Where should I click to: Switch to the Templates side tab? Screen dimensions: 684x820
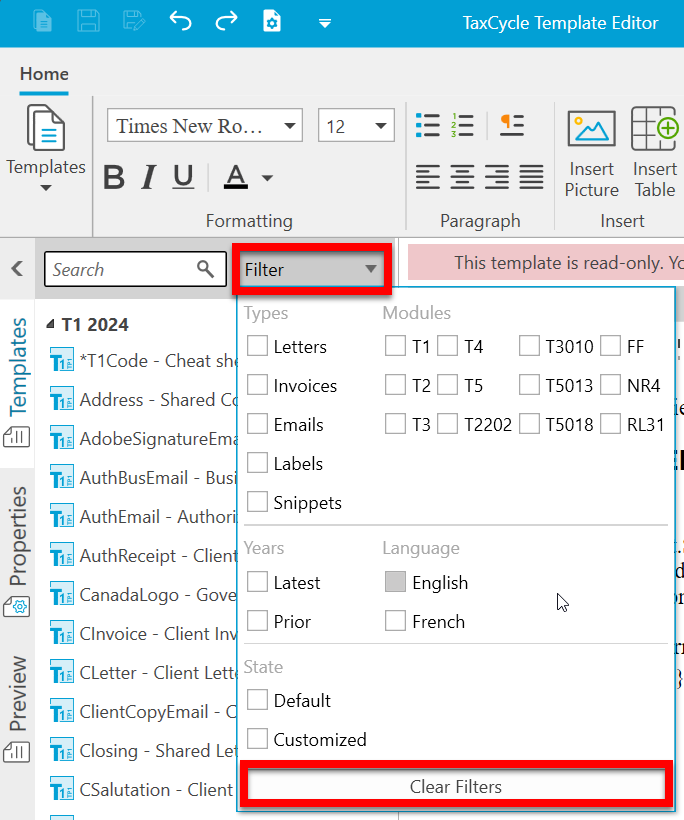click(17, 382)
